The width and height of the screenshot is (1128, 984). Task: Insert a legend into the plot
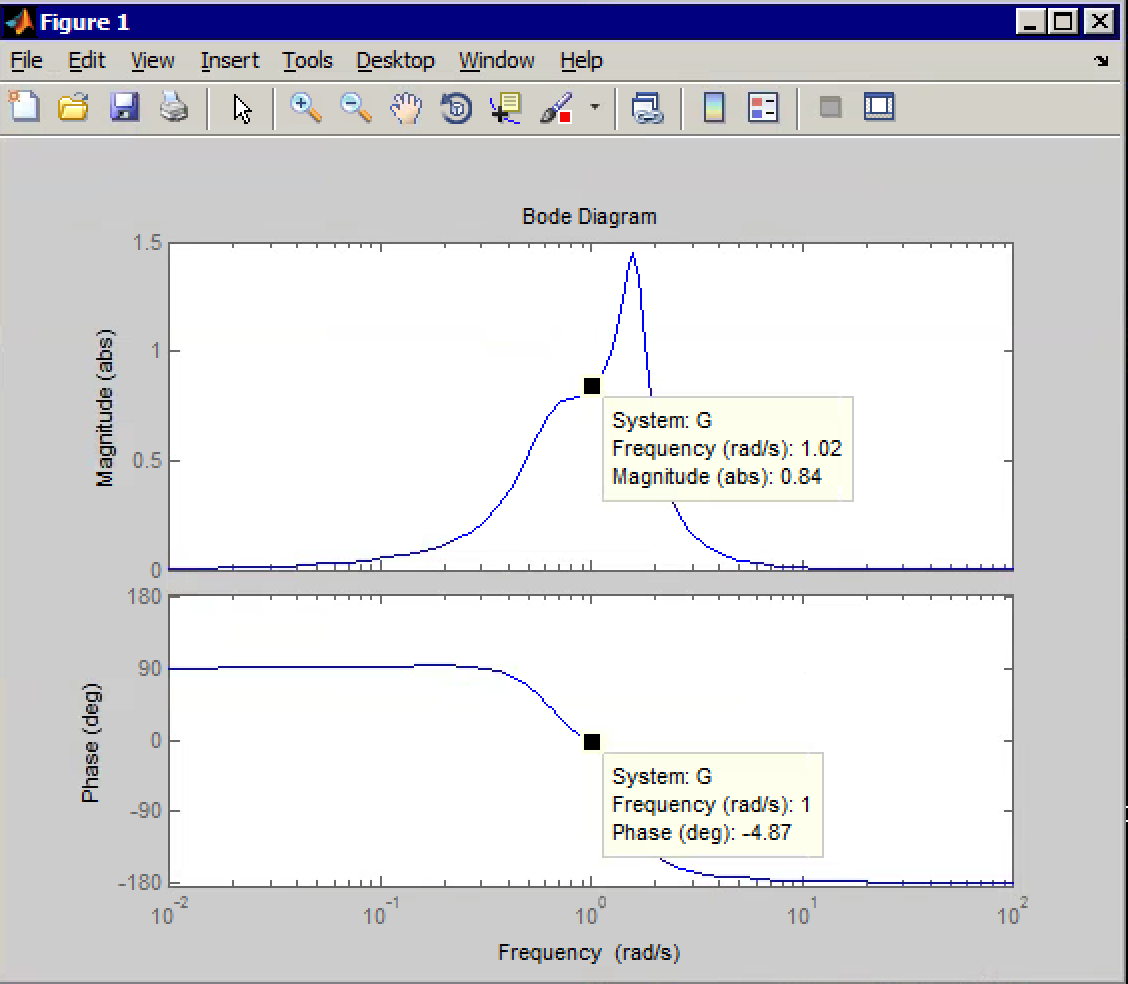tap(762, 108)
